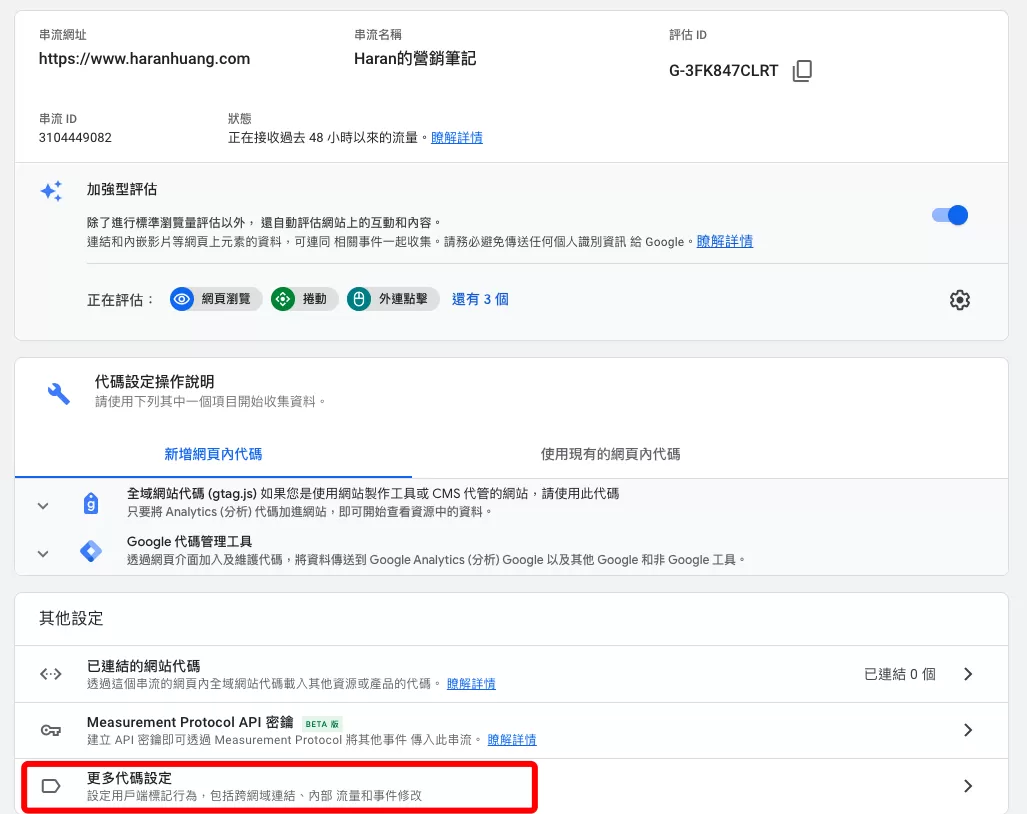Click the BETA 版 badge

322,724
